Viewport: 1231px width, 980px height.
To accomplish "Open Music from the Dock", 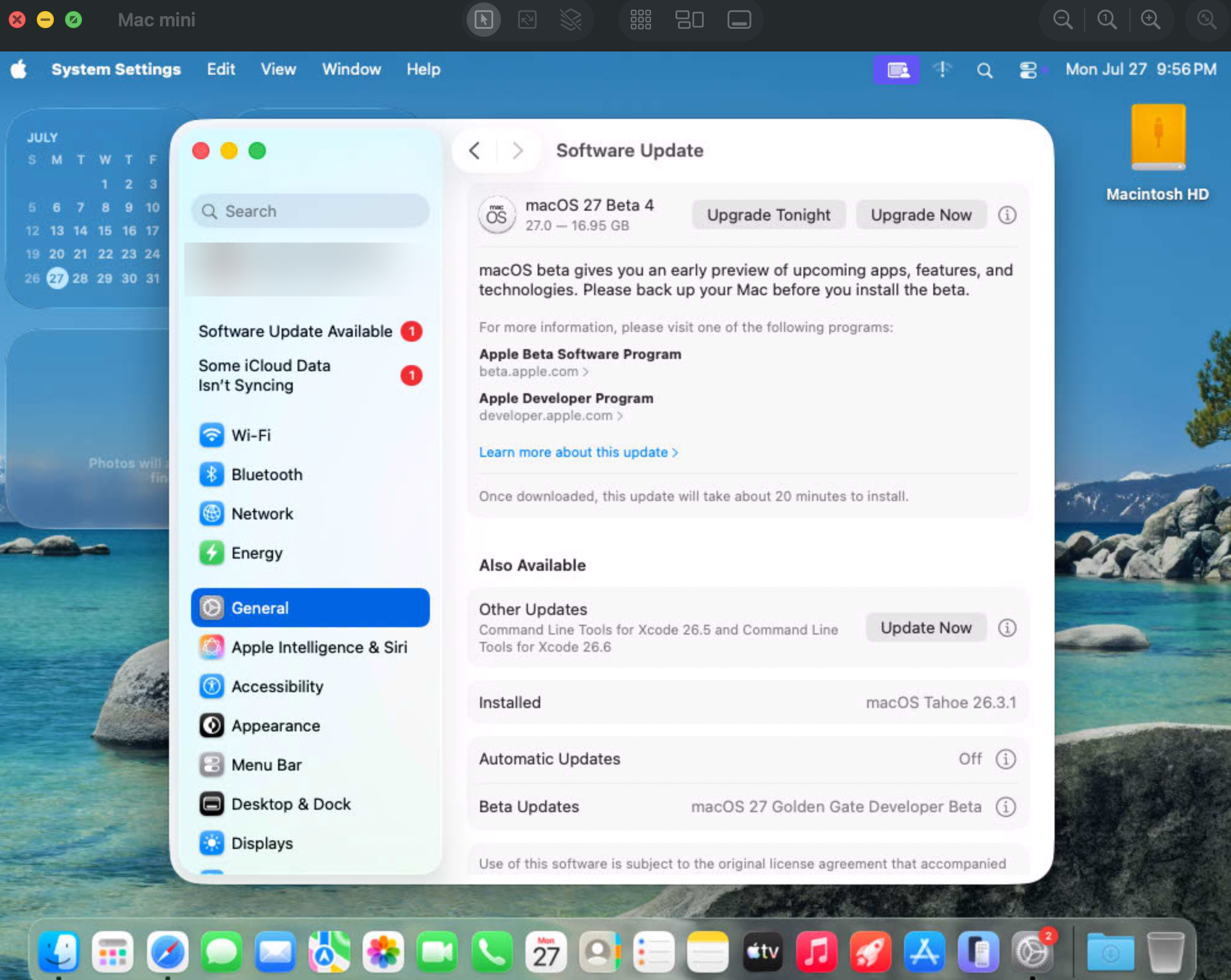I will [816, 952].
